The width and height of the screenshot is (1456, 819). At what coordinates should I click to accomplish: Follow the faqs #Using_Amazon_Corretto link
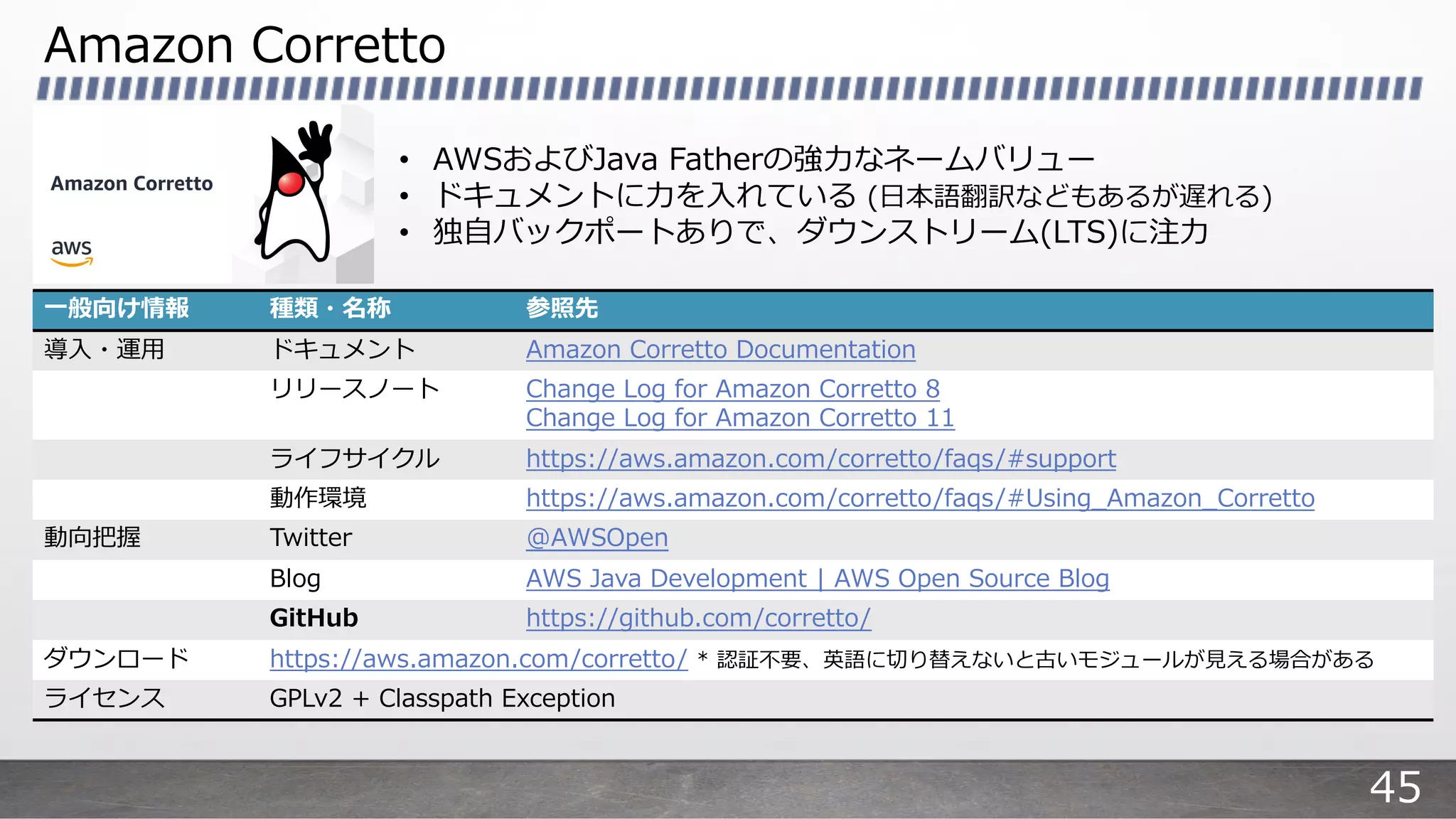click(921, 498)
